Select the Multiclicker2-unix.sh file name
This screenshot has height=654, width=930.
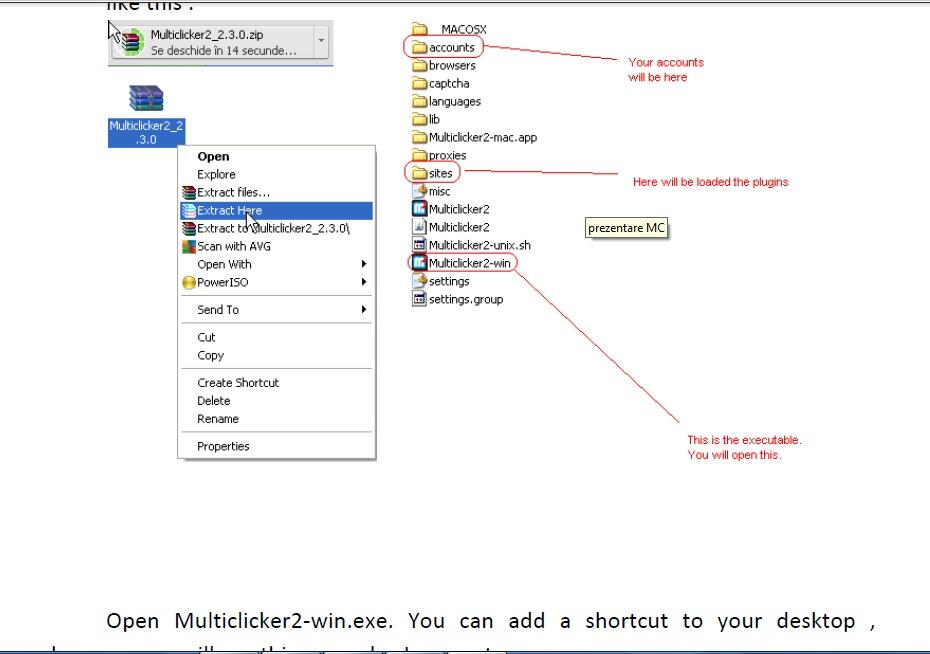480,245
